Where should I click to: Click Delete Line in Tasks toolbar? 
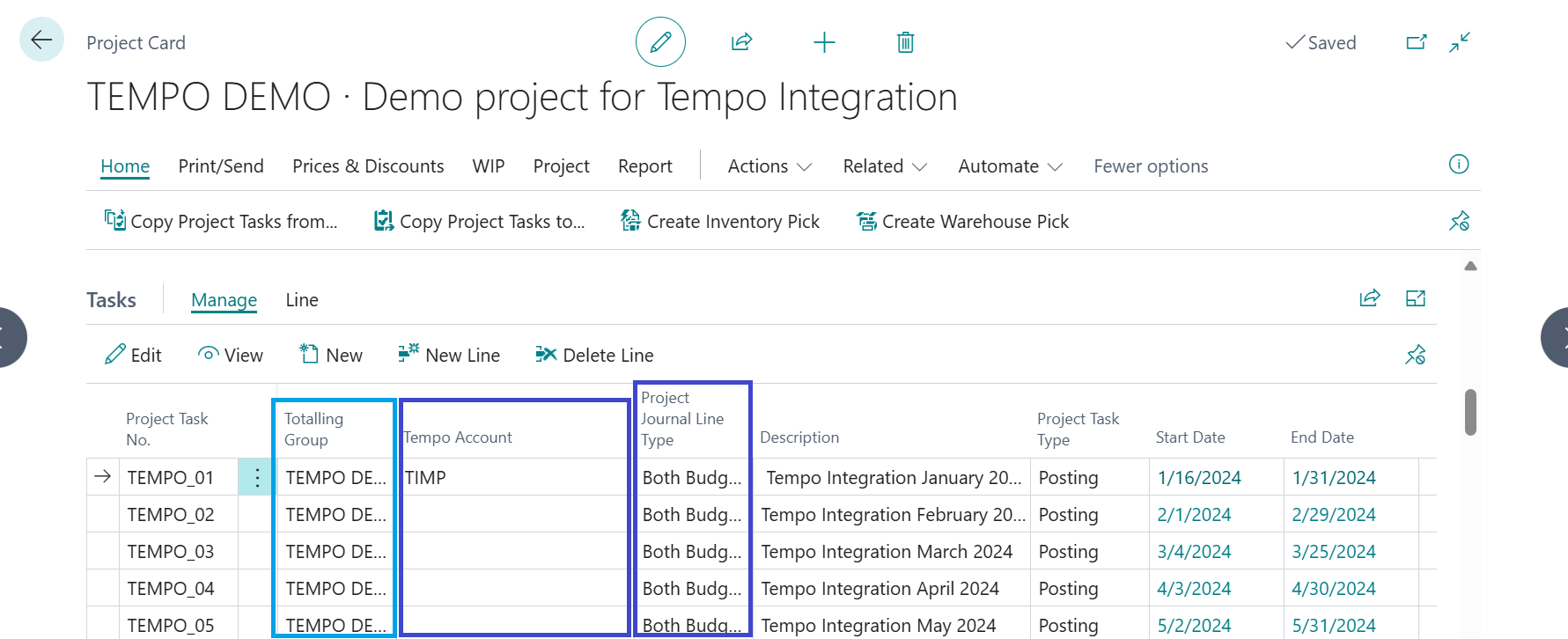594,355
